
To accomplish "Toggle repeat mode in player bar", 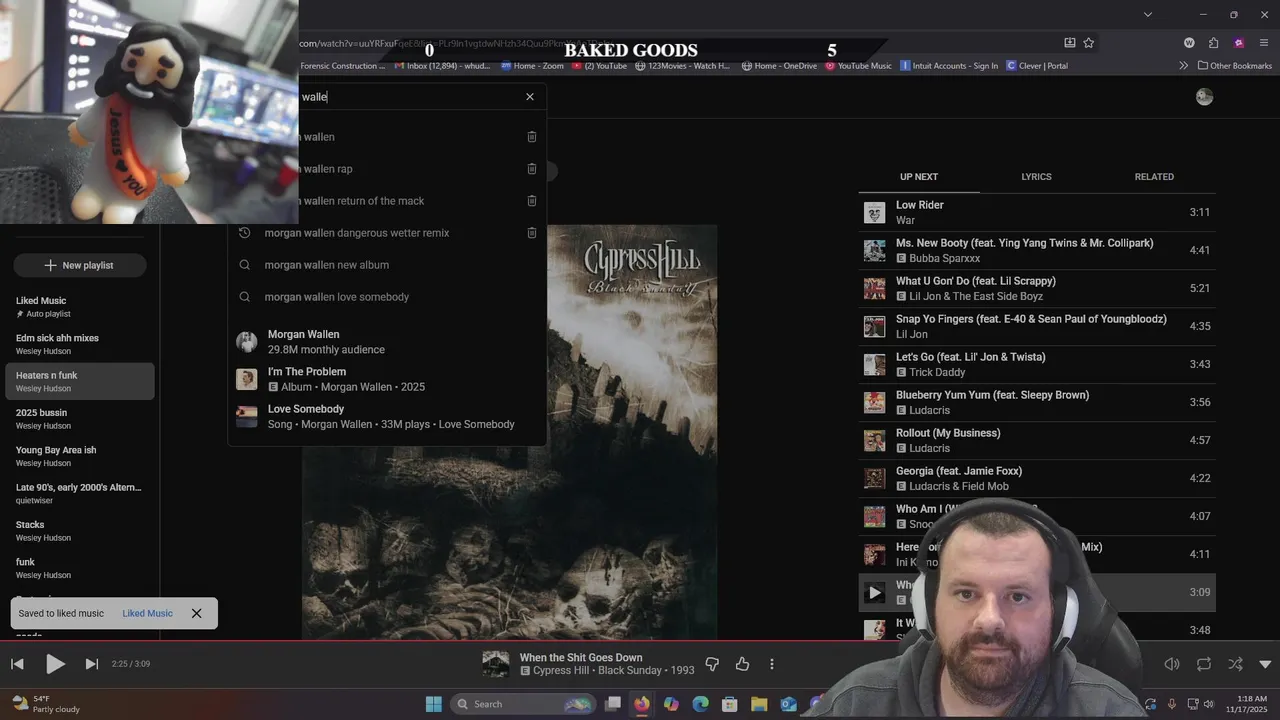I will click(1204, 664).
